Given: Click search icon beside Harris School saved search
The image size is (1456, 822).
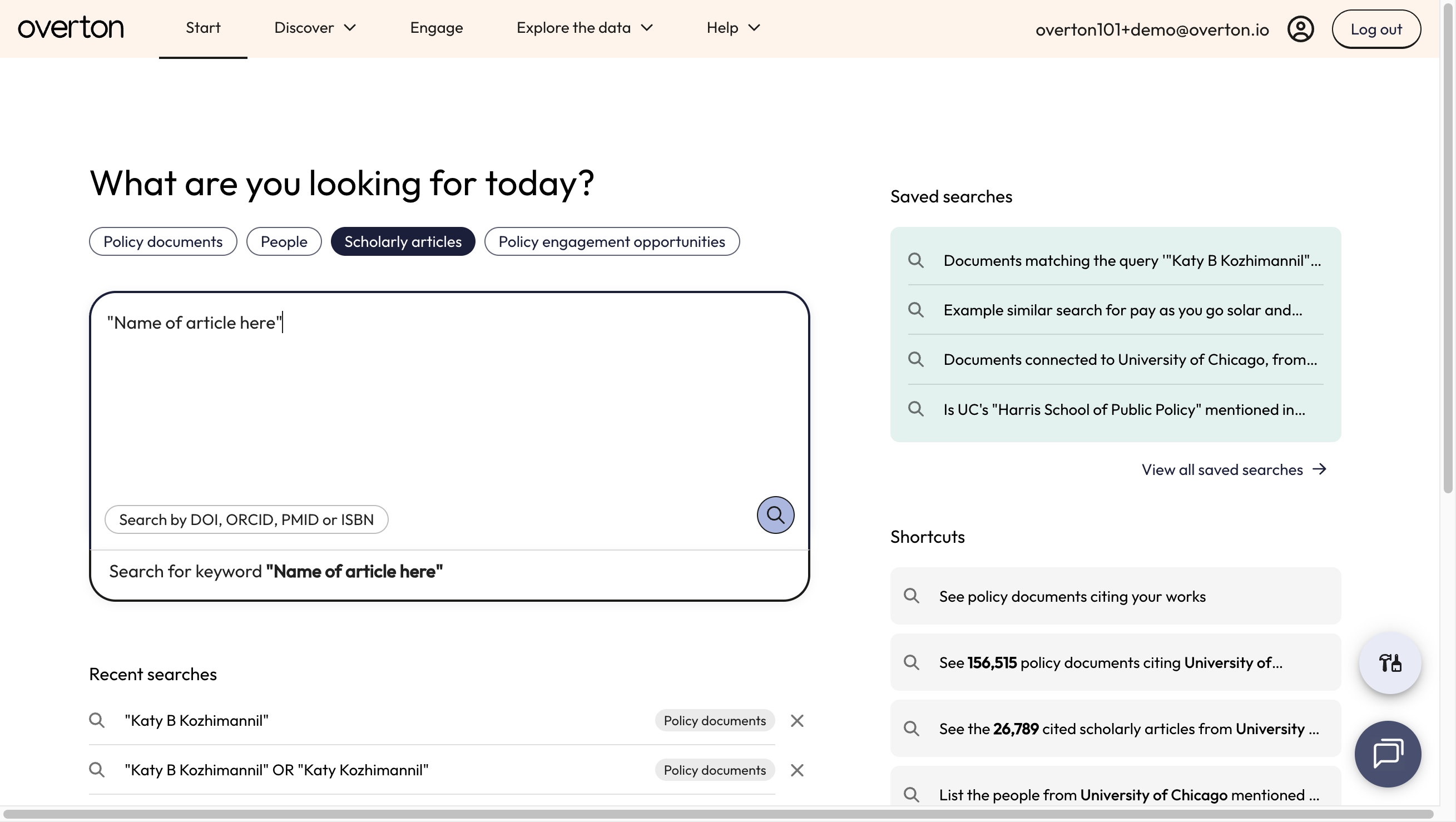Looking at the screenshot, I should coord(915,409).
